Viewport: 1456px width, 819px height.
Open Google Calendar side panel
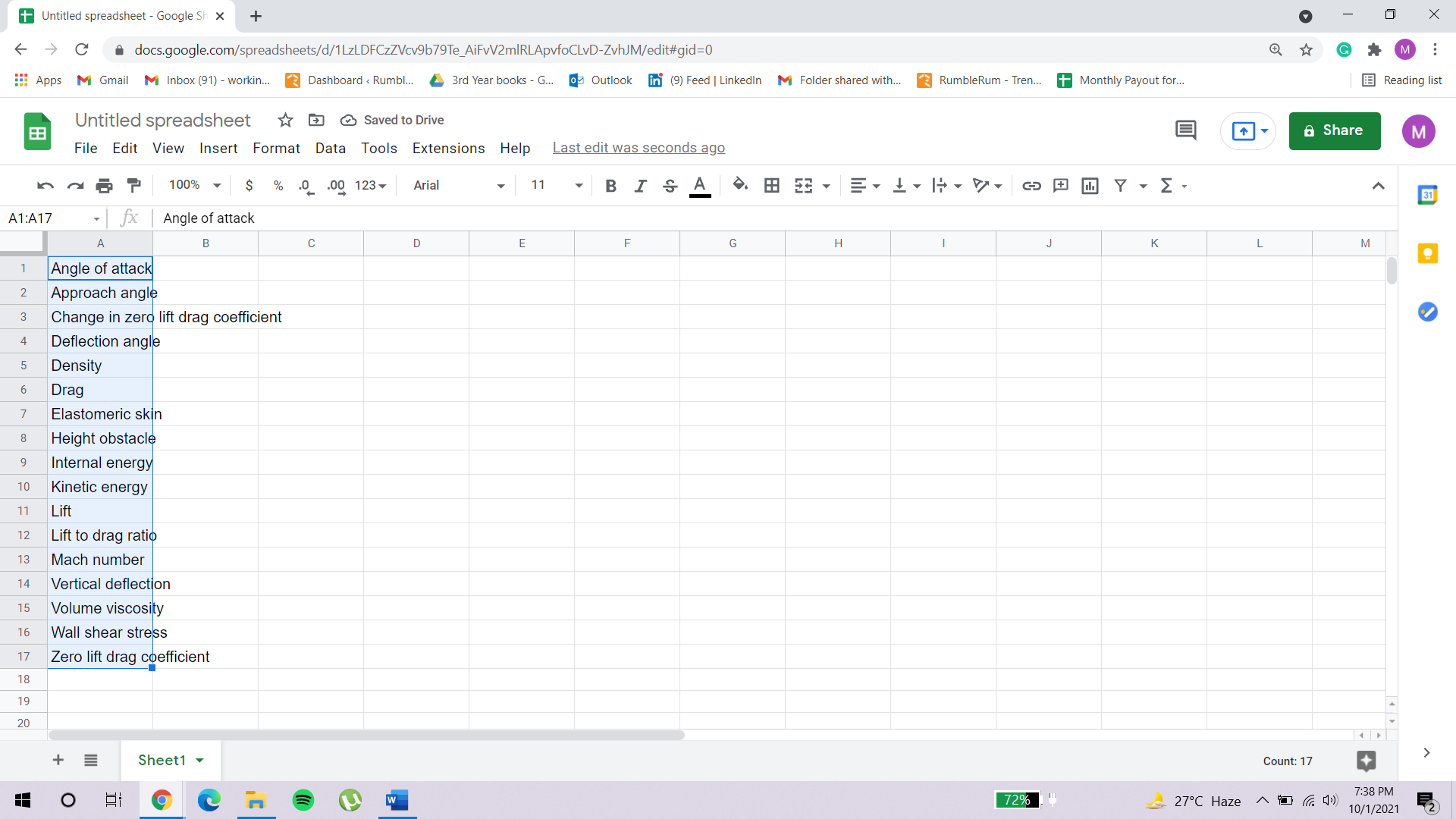(1428, 195)
